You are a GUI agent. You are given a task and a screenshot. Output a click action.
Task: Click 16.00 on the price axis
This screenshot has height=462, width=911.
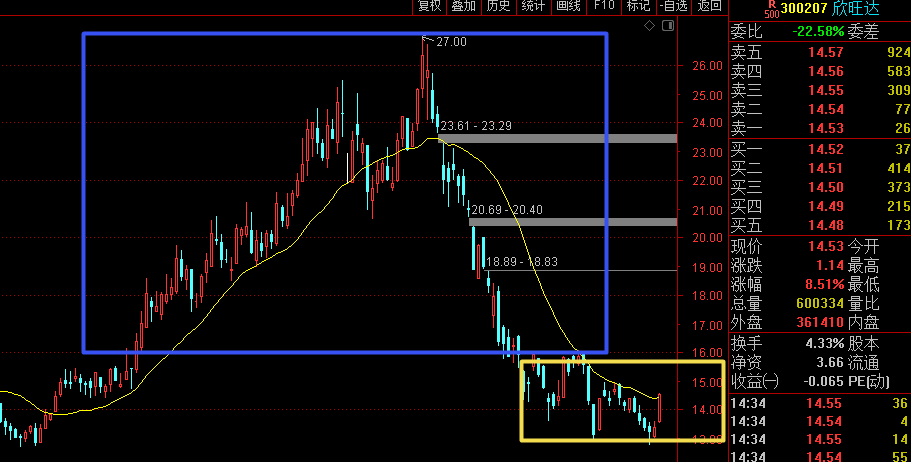tap(708, 353)
